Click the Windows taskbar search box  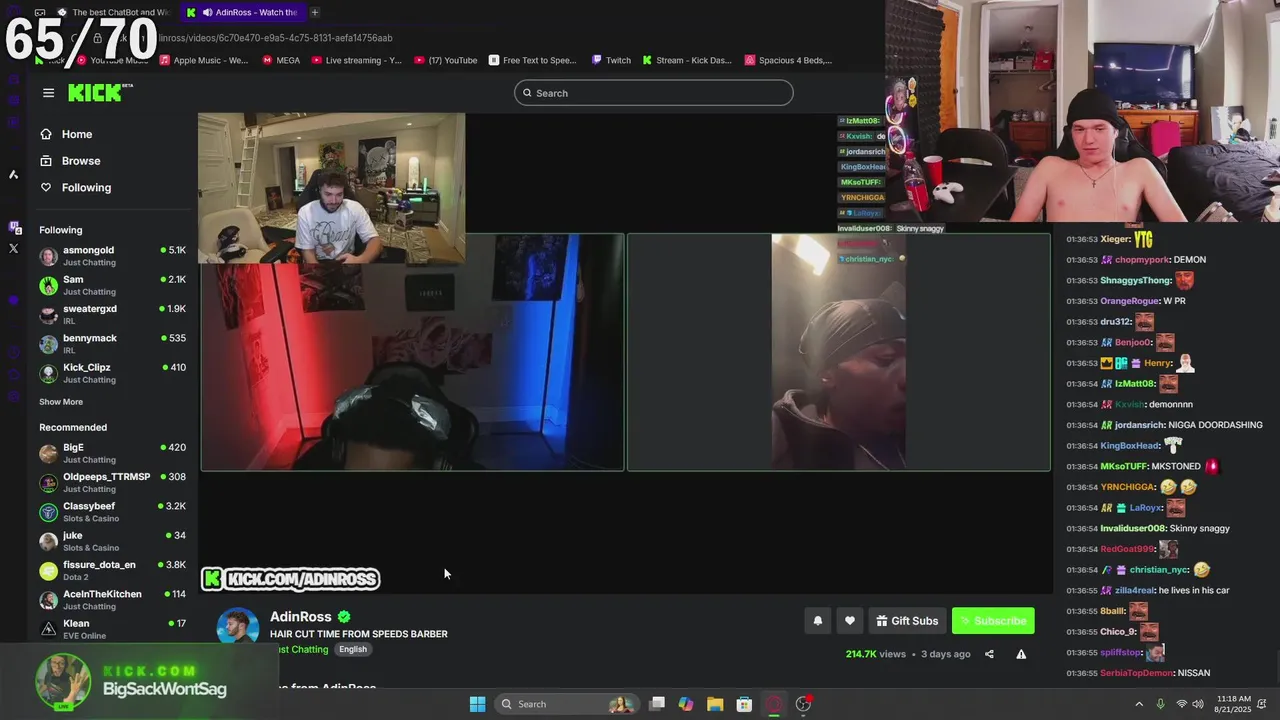click(x=567, y=704)
